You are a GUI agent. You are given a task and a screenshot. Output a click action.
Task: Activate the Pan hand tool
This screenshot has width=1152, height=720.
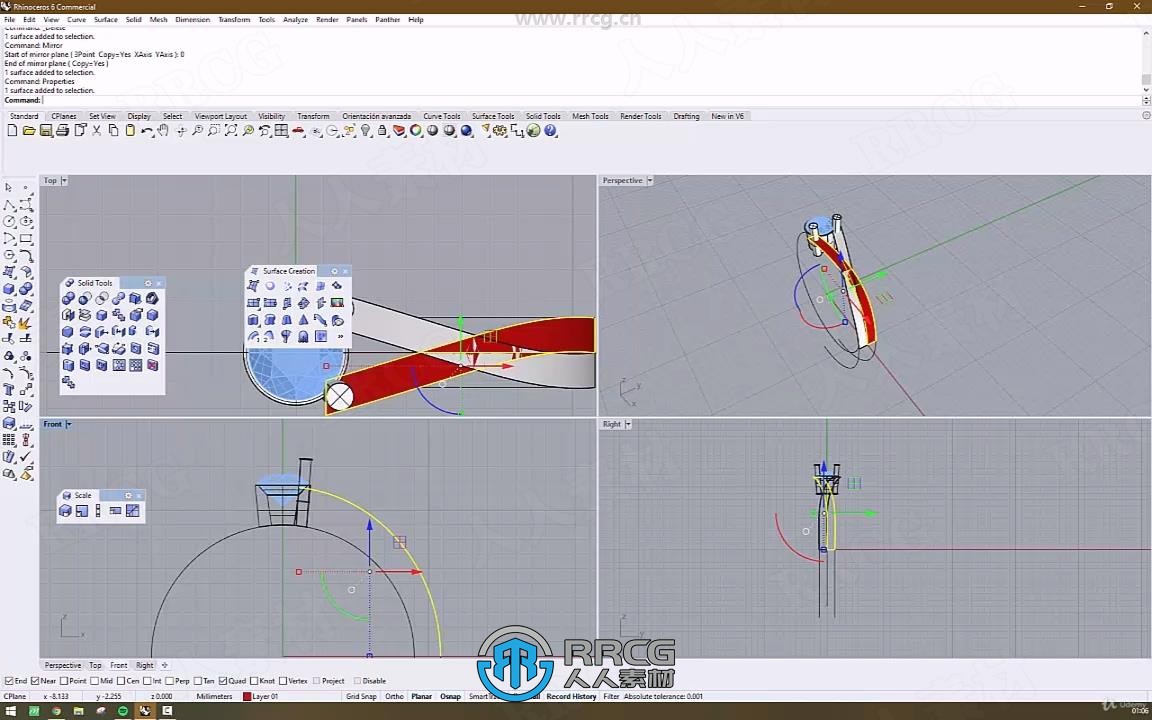point(163,131)
